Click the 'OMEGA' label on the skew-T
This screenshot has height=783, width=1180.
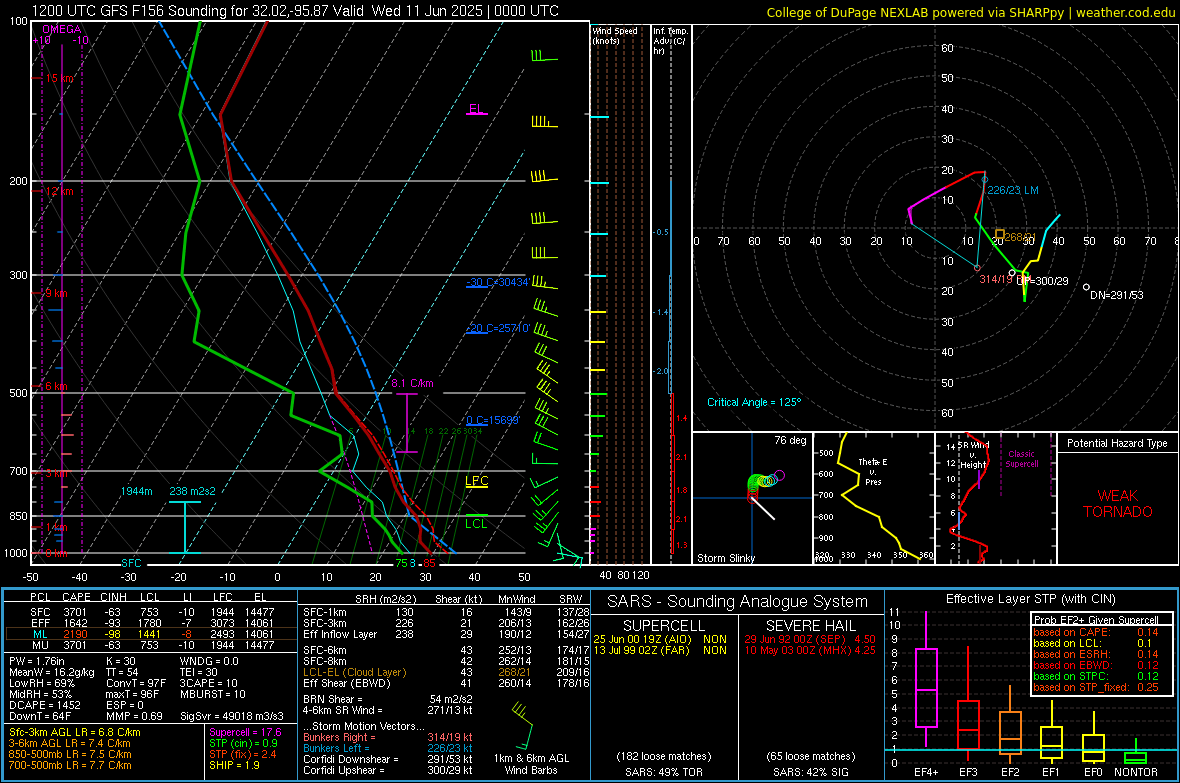tap(62, 29)
